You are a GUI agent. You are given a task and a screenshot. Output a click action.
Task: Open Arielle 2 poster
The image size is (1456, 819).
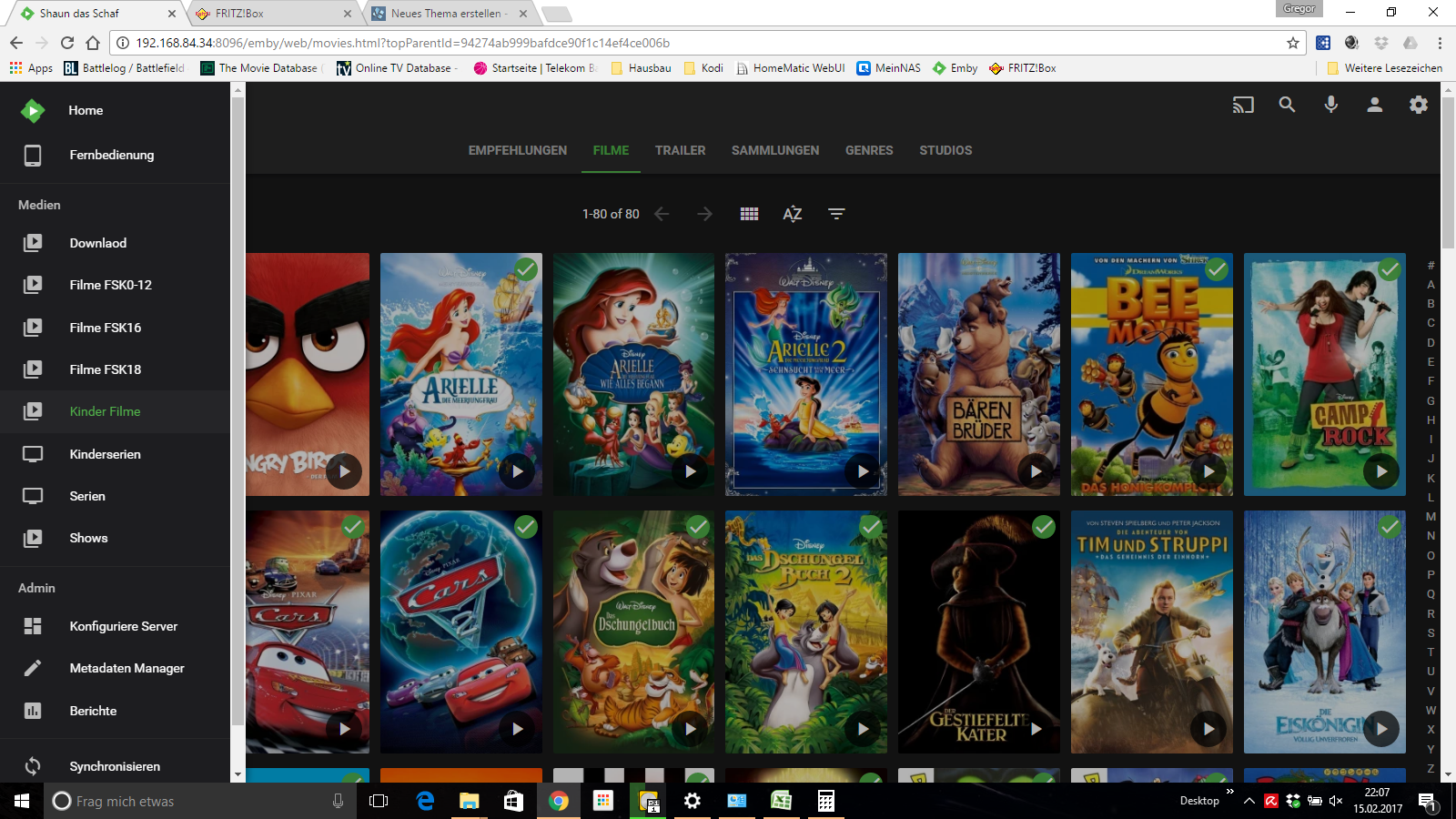(806, 374)
